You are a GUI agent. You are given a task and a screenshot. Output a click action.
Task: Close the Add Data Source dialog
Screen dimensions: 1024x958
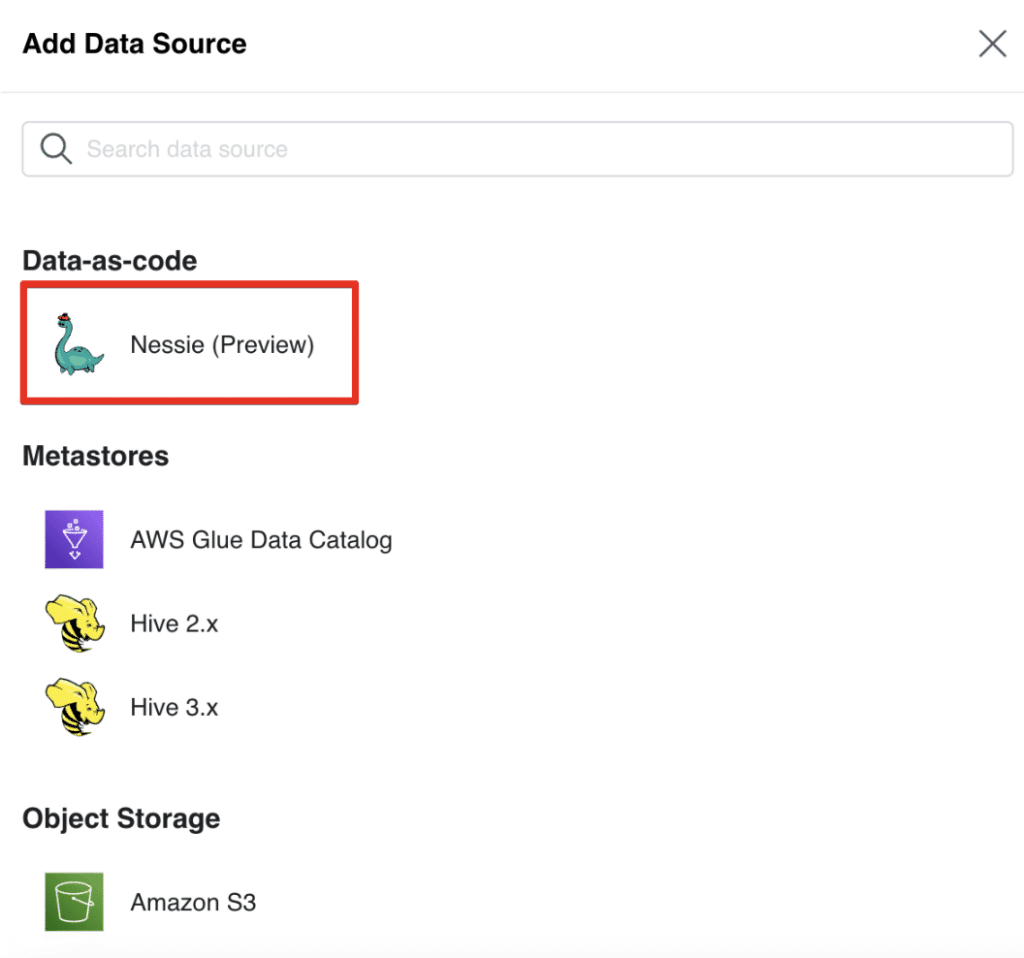click(x=992, y=44)
